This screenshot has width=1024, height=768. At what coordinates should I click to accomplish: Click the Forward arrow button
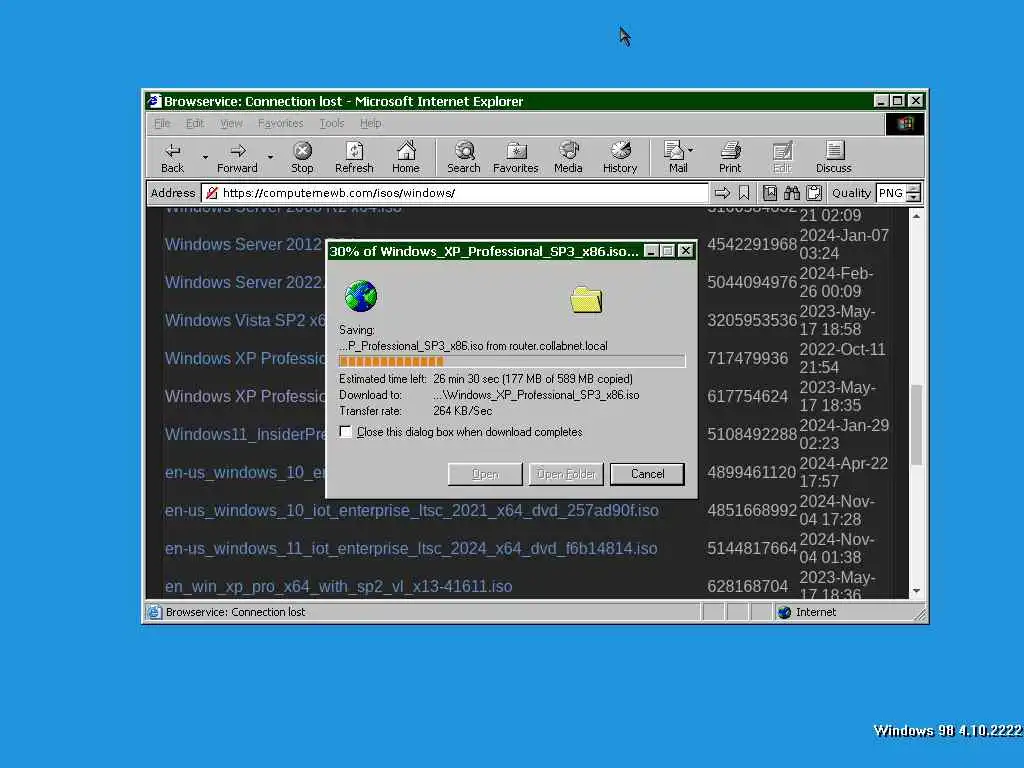tap(237, 157)
